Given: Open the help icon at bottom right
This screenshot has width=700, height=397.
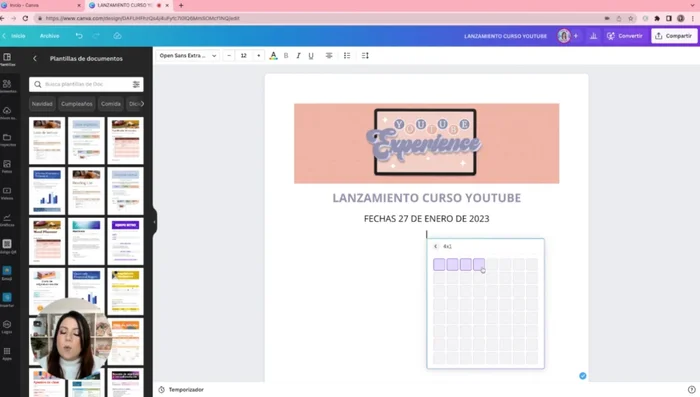Looking at the screenshot, I should click(692, 390).
